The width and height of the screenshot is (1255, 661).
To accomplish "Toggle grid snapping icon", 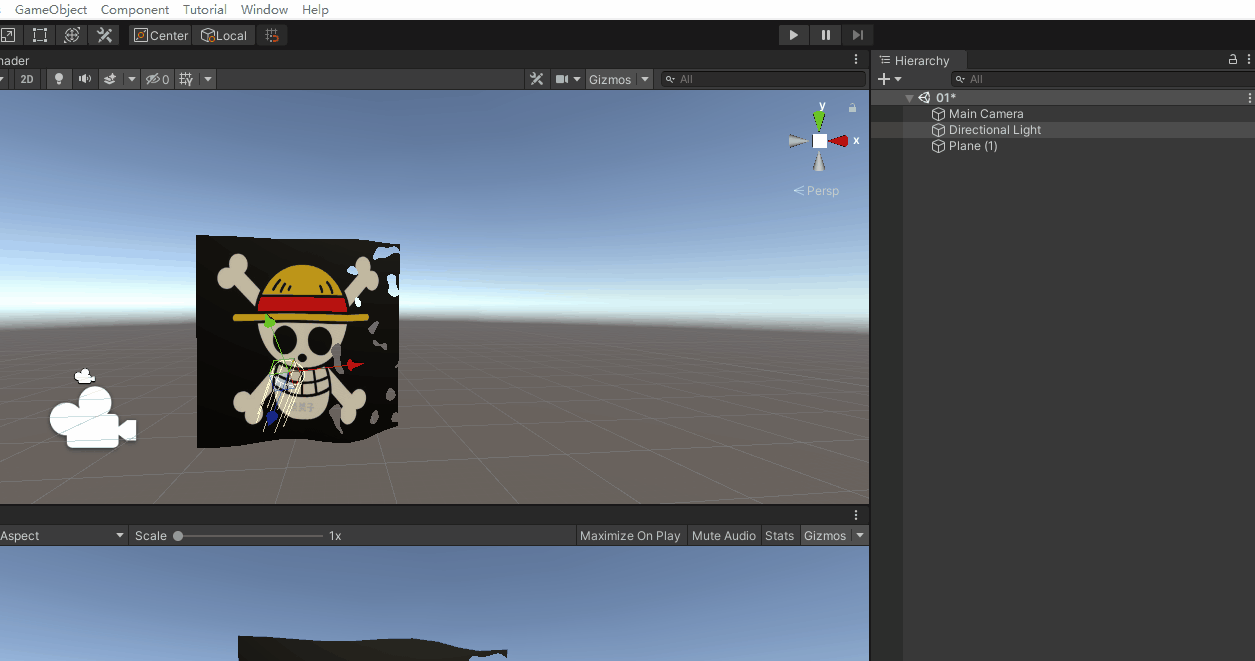I will click(272, 35).
